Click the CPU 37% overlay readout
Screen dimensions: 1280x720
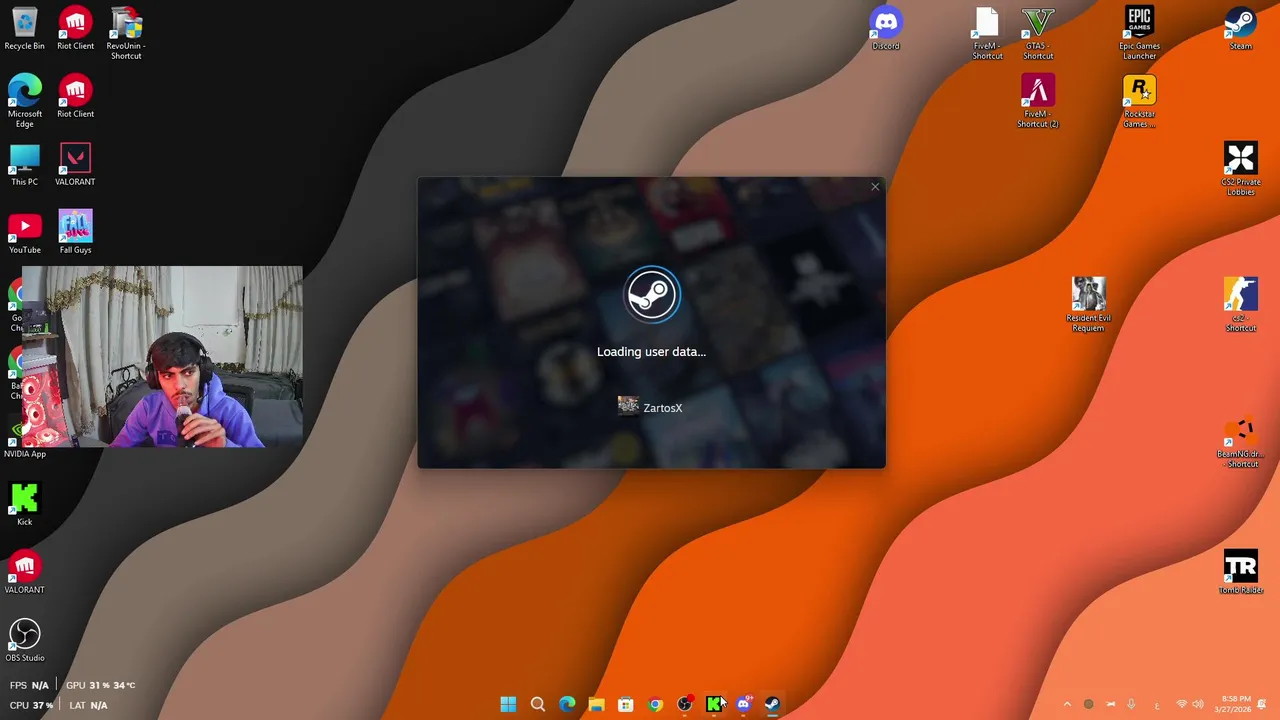pyautogui.click(x=31, y=705)
